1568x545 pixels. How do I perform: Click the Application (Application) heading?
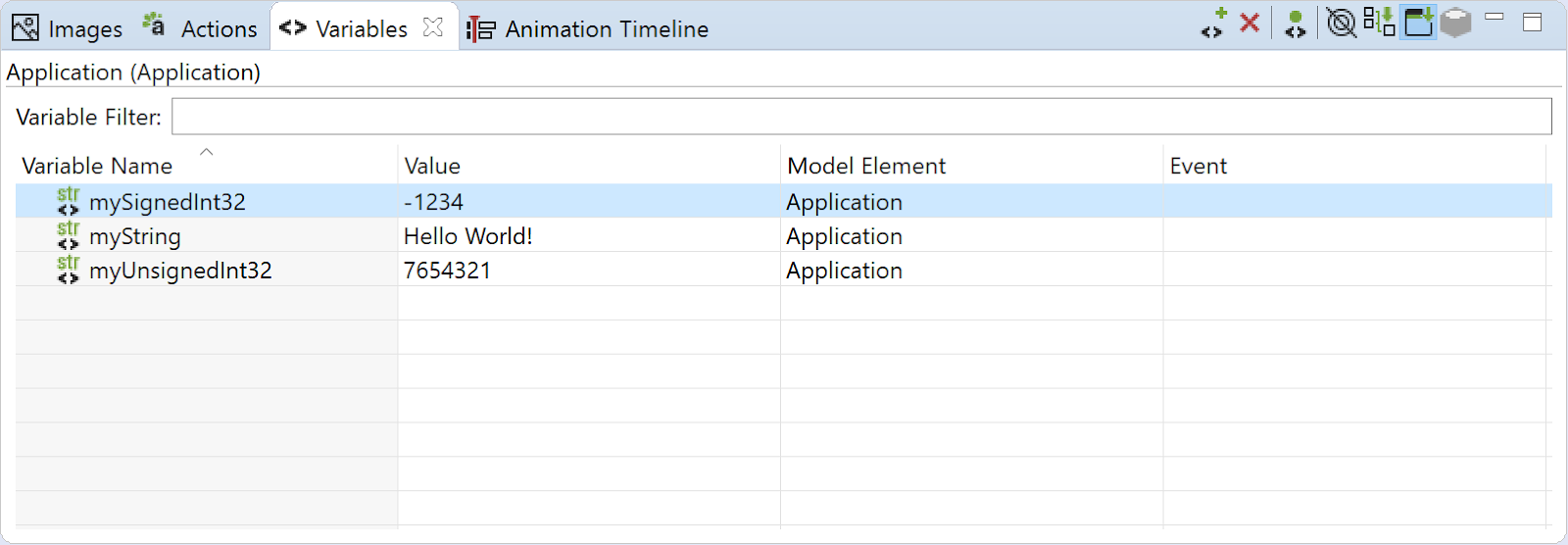133,73
